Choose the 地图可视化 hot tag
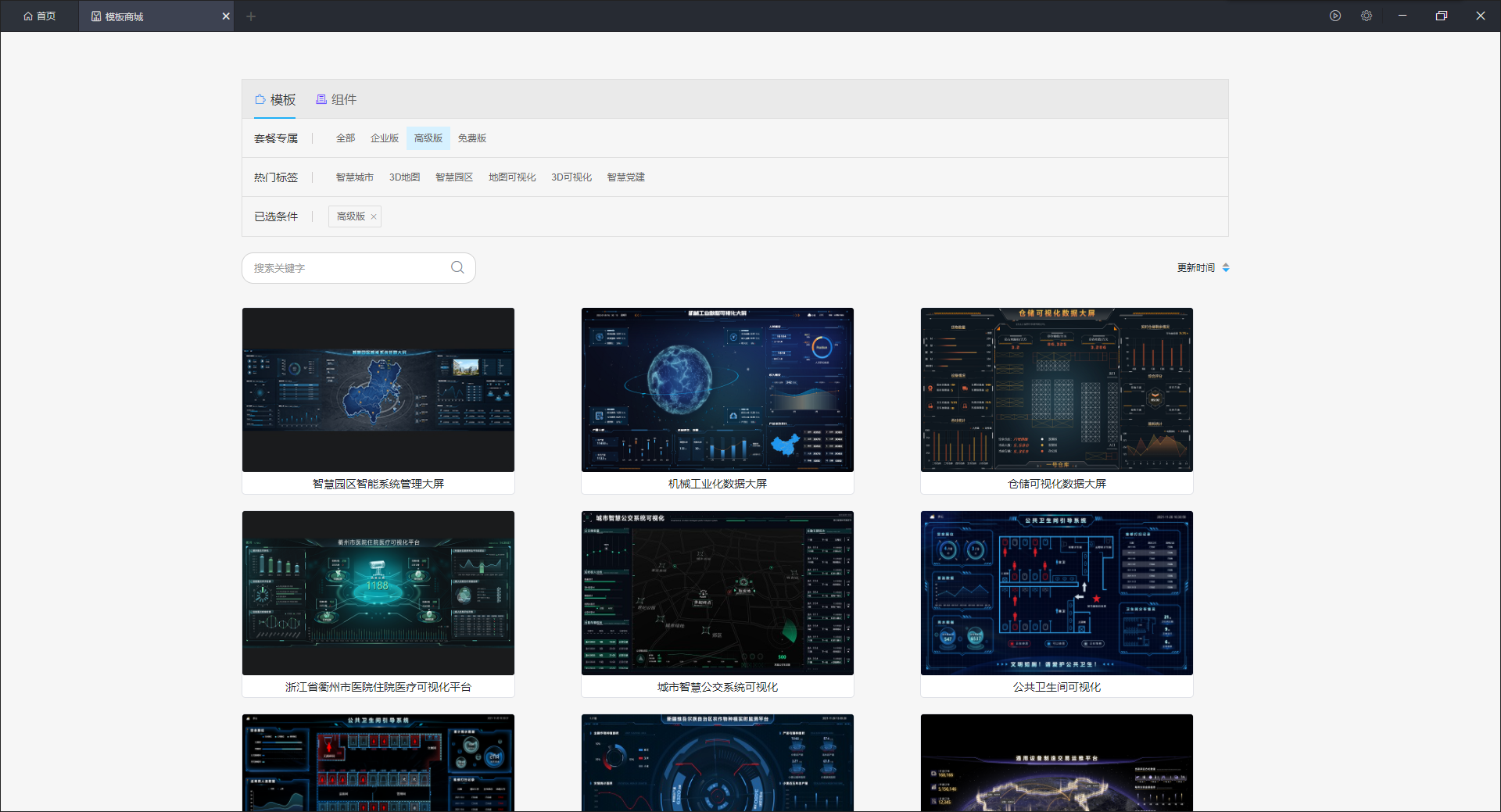The image size is (1501, 812). (512, 177)
